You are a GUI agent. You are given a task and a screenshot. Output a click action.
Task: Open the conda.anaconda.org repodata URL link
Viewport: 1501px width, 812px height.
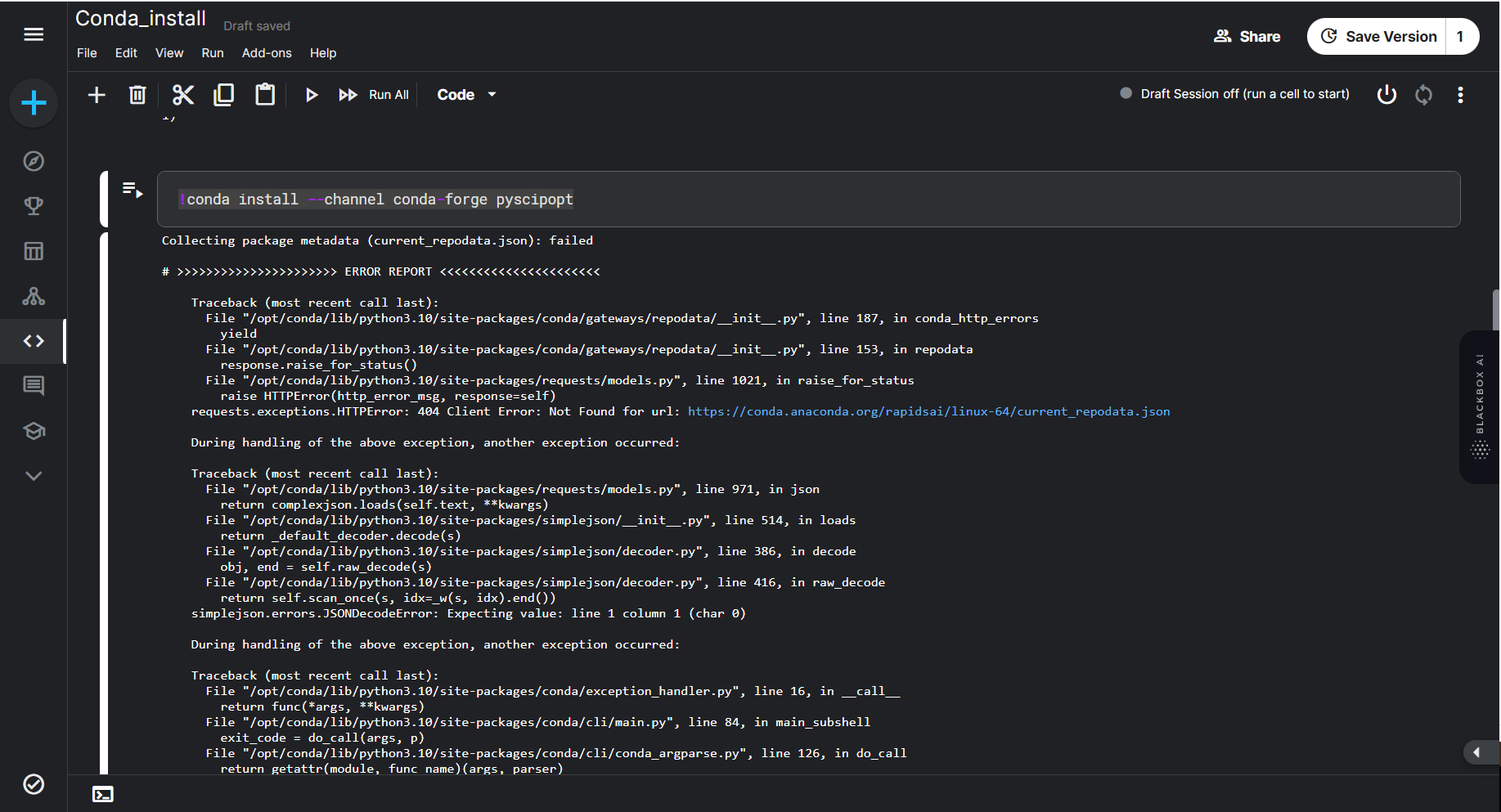coord(928,411)
